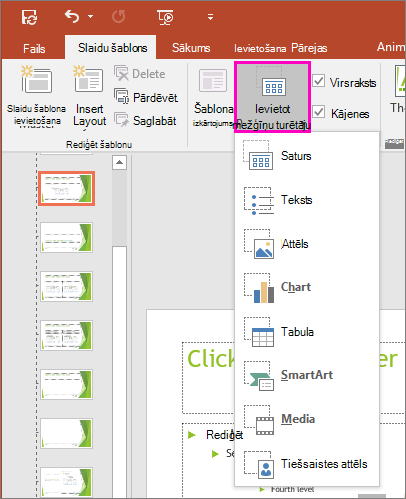Toggle Ievietot vietturi placeholder dropdown
Image resolution: width=406 pixels, height=499 pixels.
pos(272,97)
